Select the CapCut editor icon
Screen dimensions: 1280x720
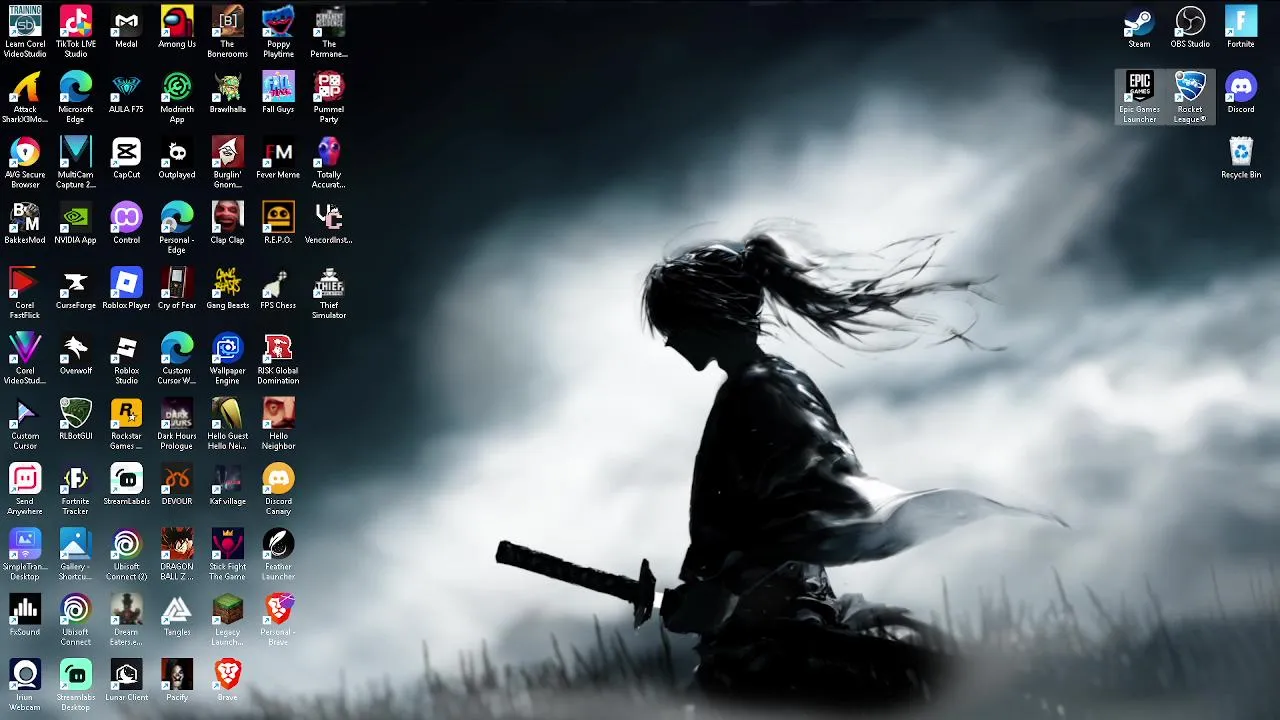pyautogui.click(x=126, y=152)
